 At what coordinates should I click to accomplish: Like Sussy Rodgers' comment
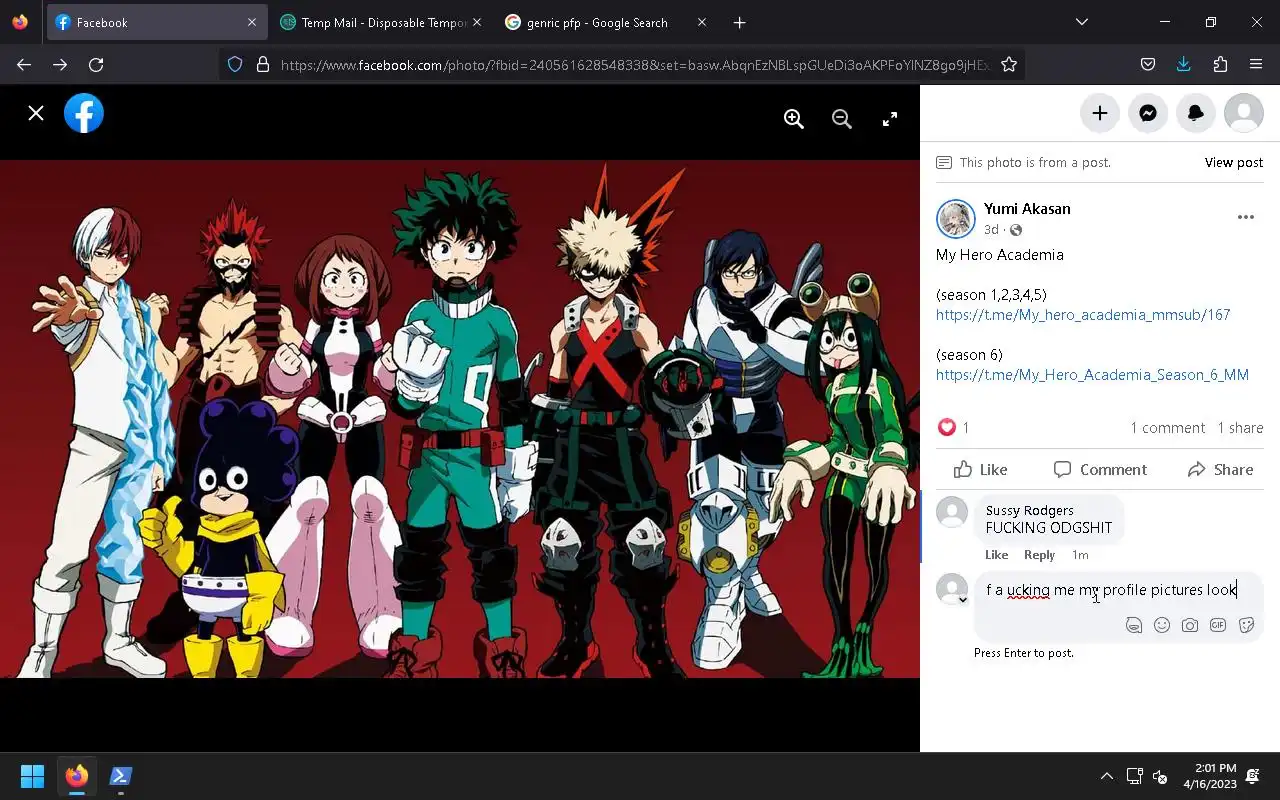tap(997, 555)
